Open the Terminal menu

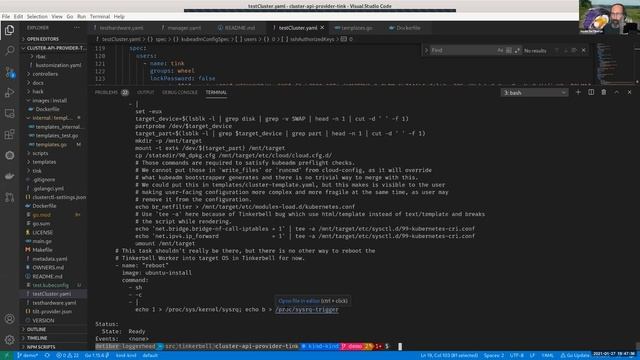[100, 17]
